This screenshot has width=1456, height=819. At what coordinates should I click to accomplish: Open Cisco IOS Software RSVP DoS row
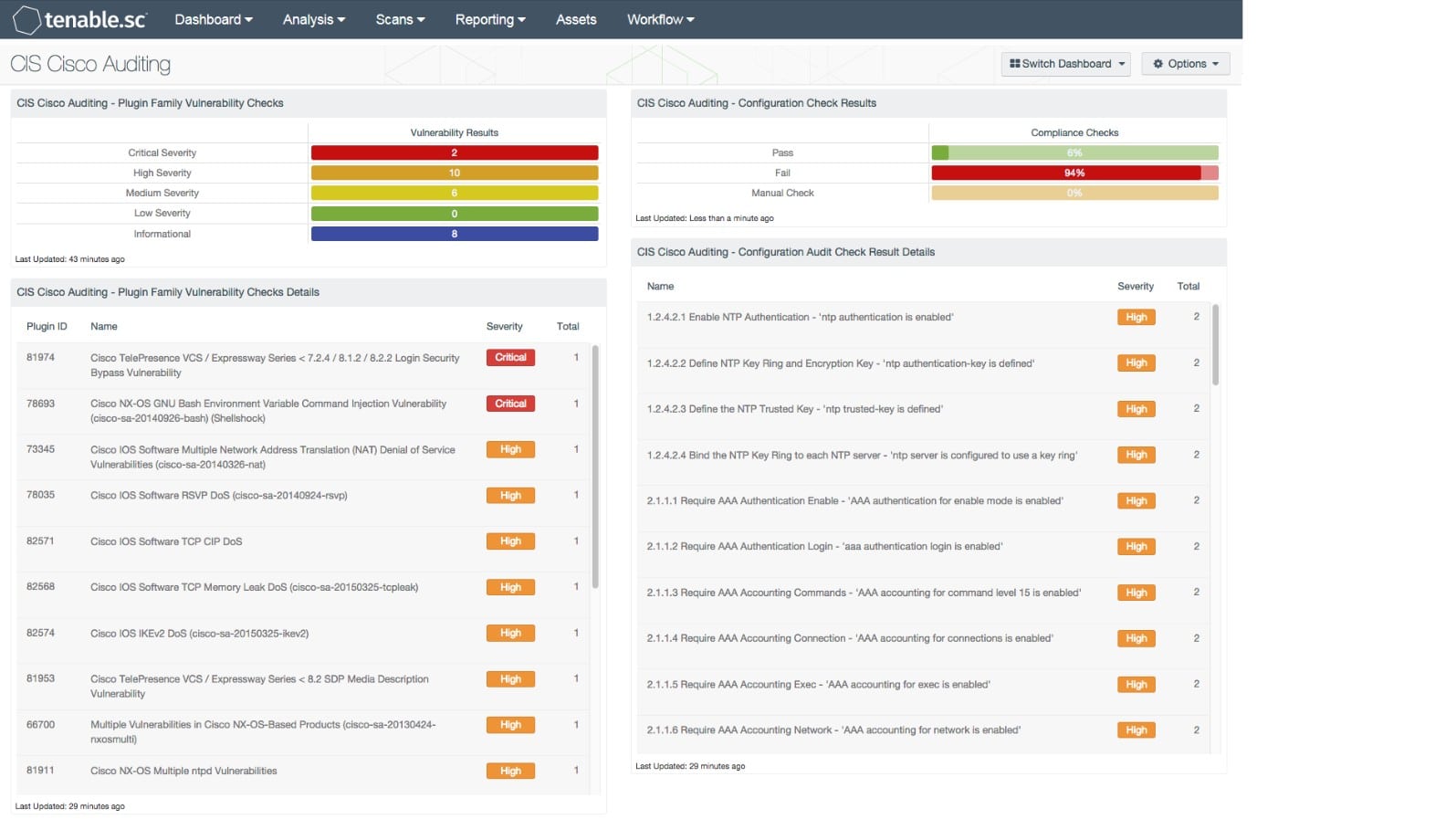[x=302, y=502]
